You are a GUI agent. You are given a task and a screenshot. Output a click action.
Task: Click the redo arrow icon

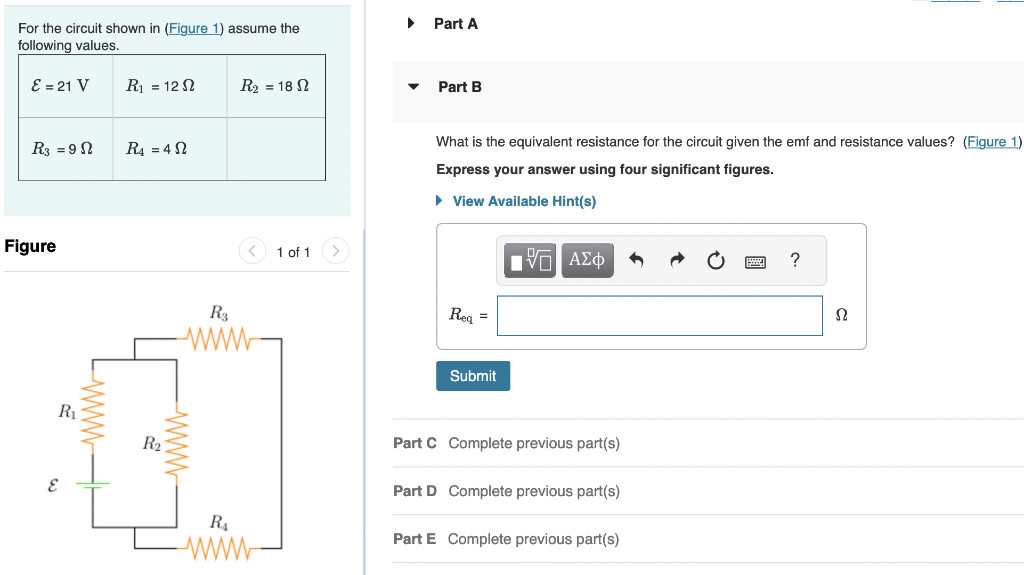[x=677, y=260]
